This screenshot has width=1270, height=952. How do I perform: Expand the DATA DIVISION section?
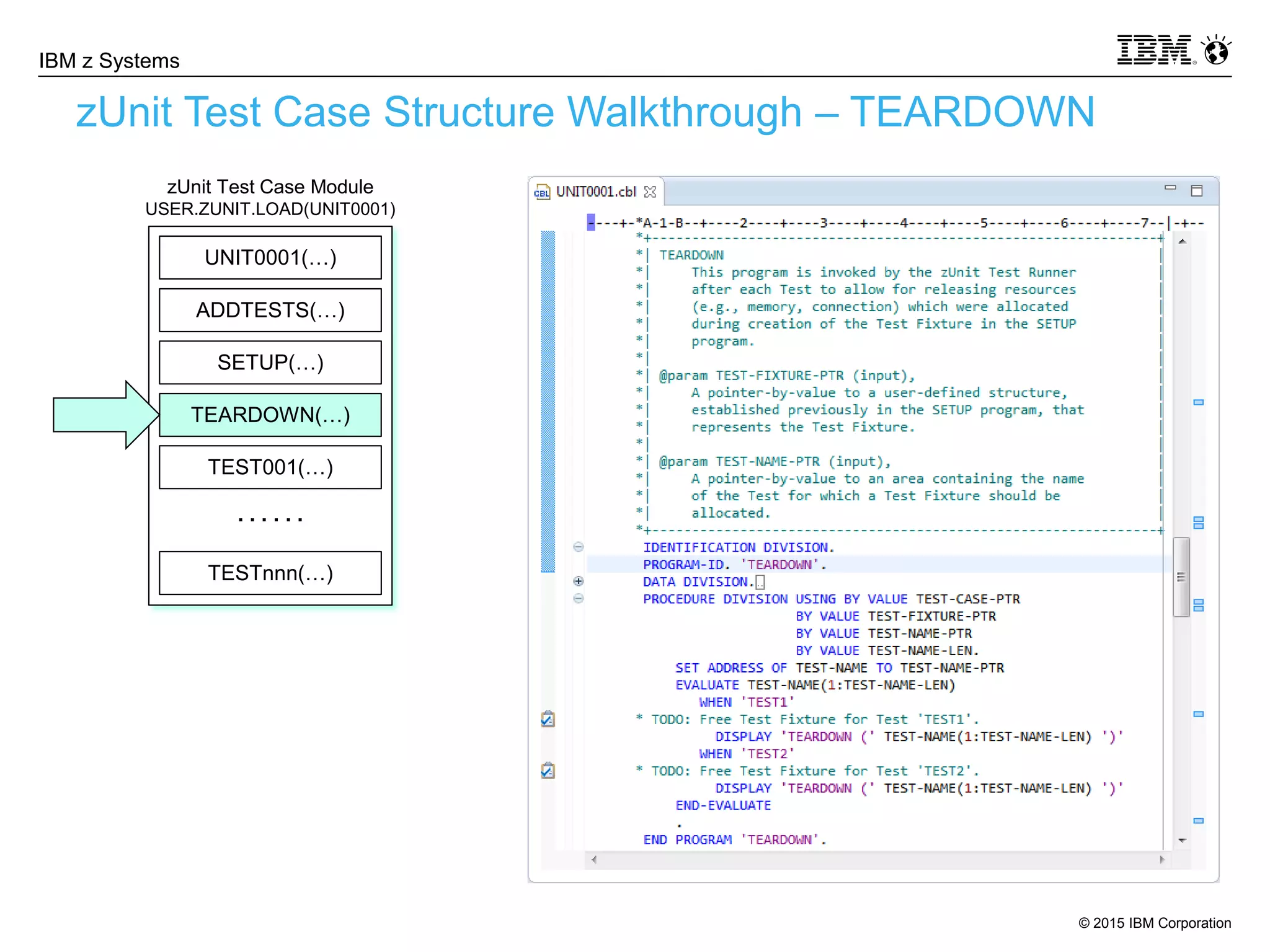point(578,581)
